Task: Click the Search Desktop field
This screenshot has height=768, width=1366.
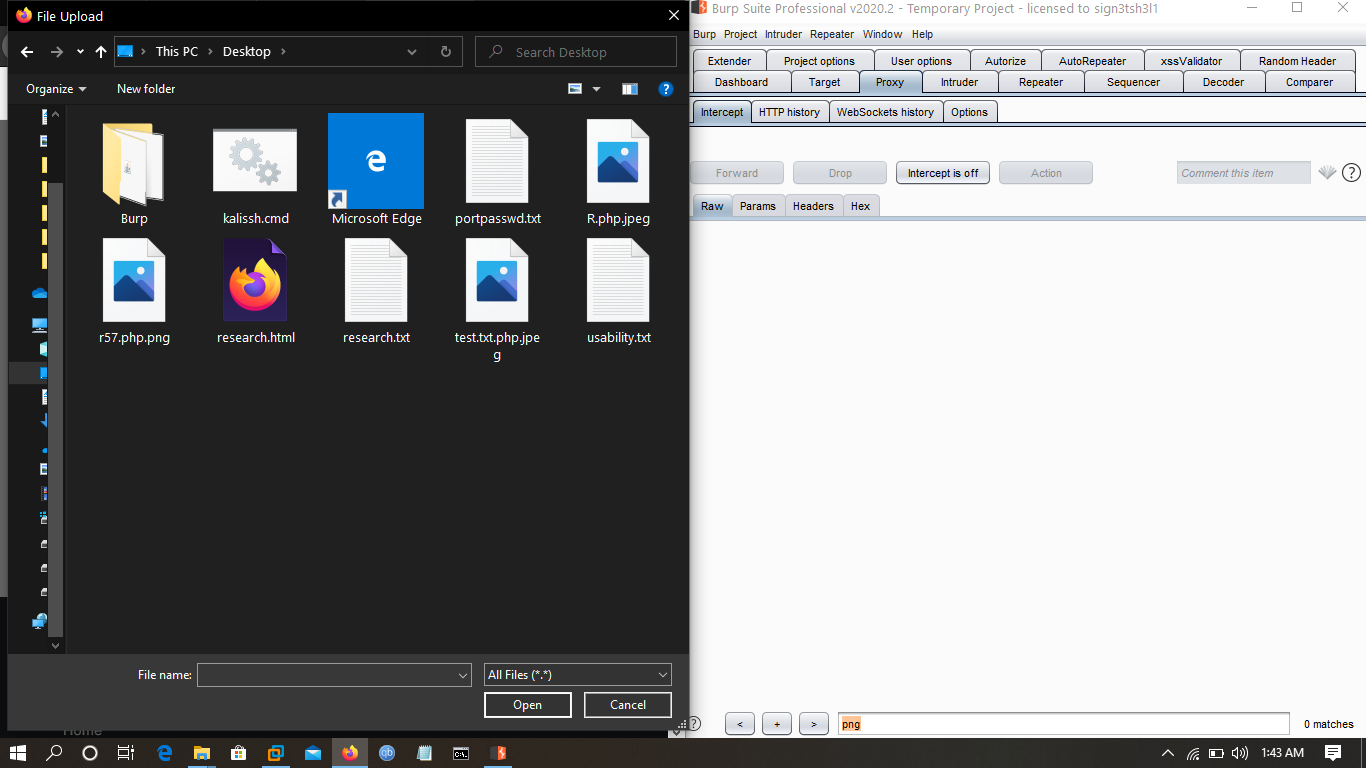Action: click(x=576, y=52)
